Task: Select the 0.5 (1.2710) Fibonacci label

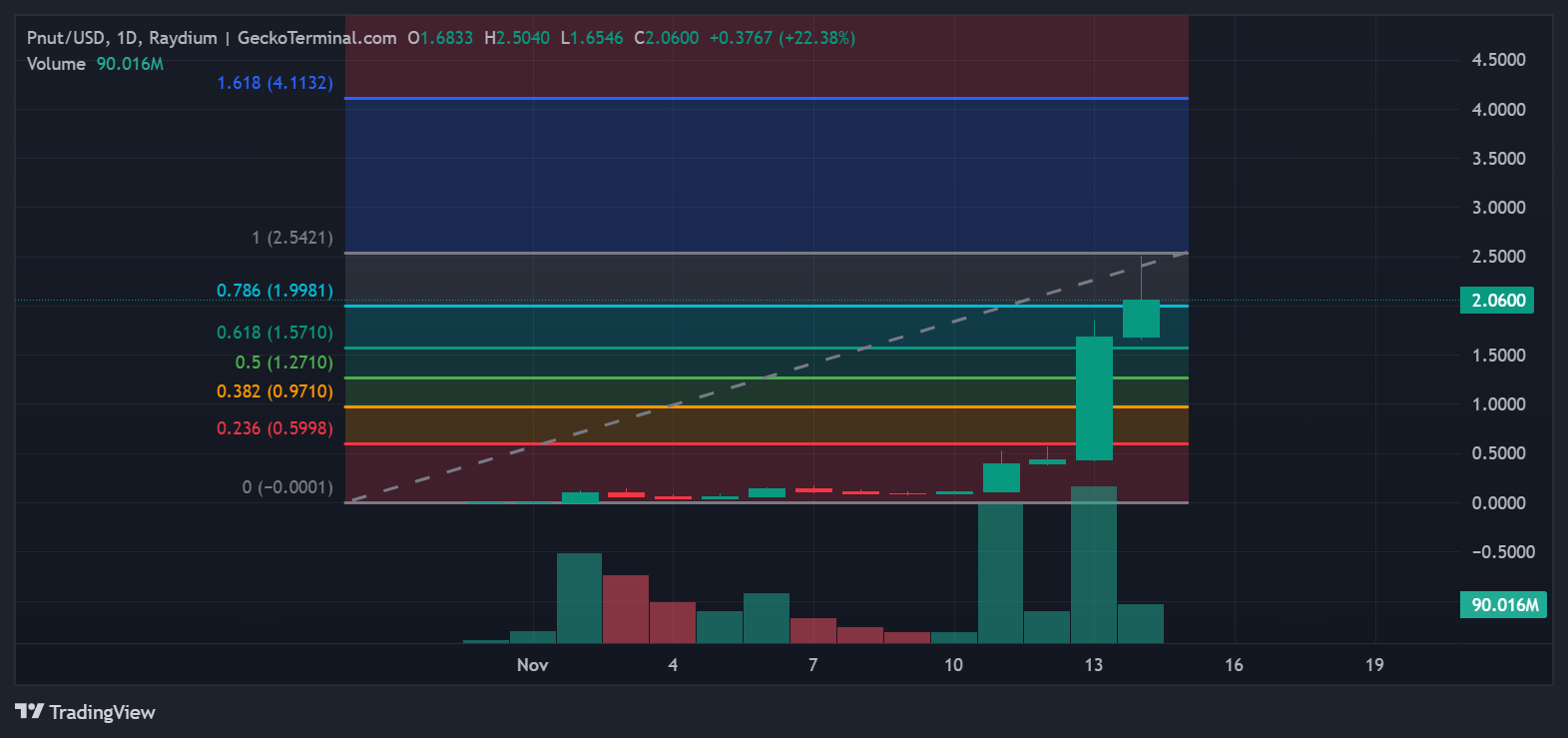Action: [284, 363]
